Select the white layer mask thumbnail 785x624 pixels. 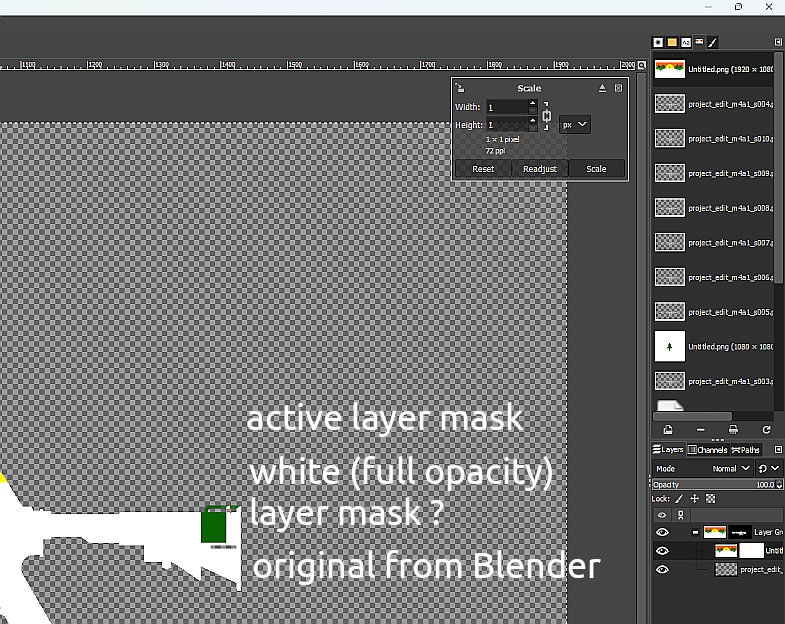(x=751, y=551)
